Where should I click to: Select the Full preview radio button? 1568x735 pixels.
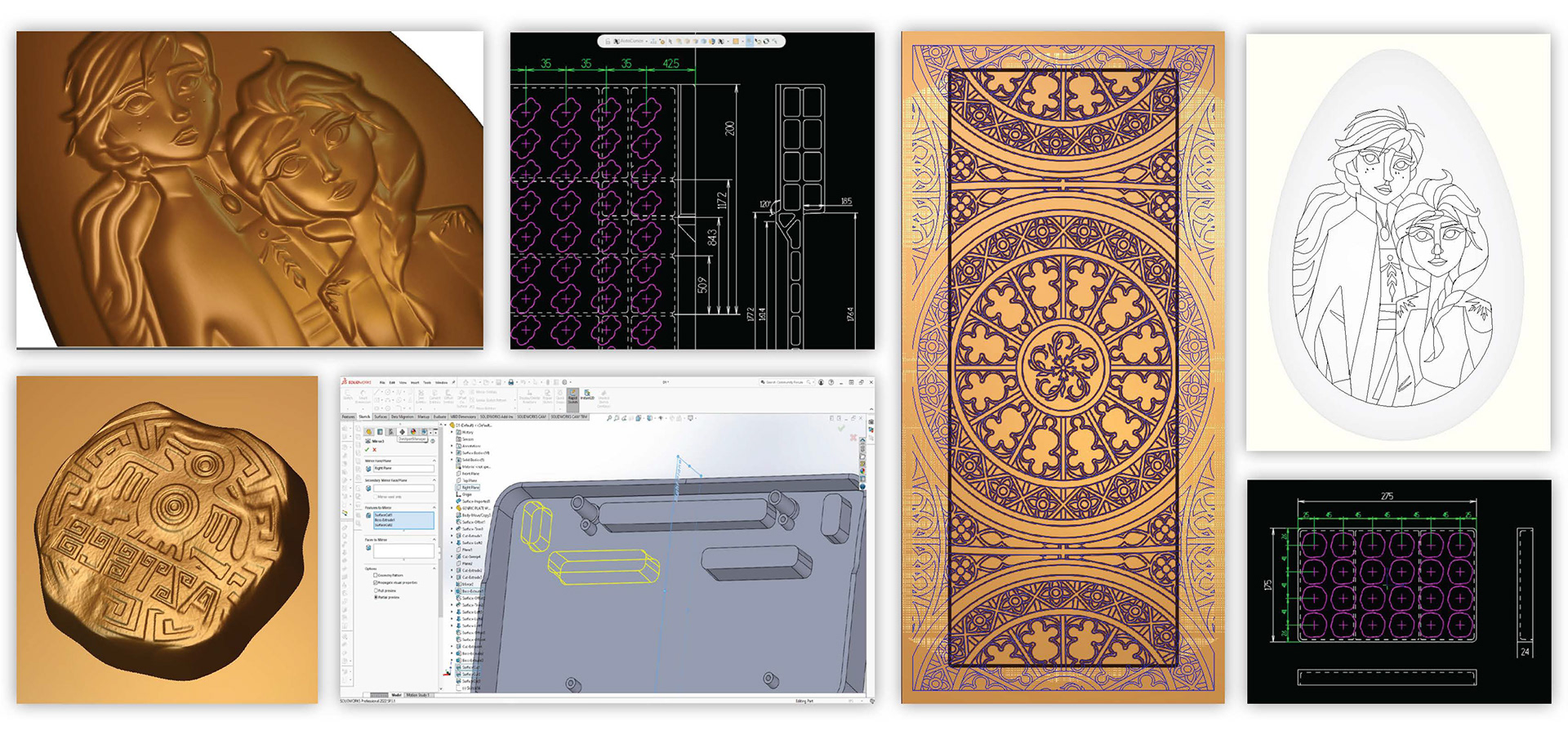[376, 590]
